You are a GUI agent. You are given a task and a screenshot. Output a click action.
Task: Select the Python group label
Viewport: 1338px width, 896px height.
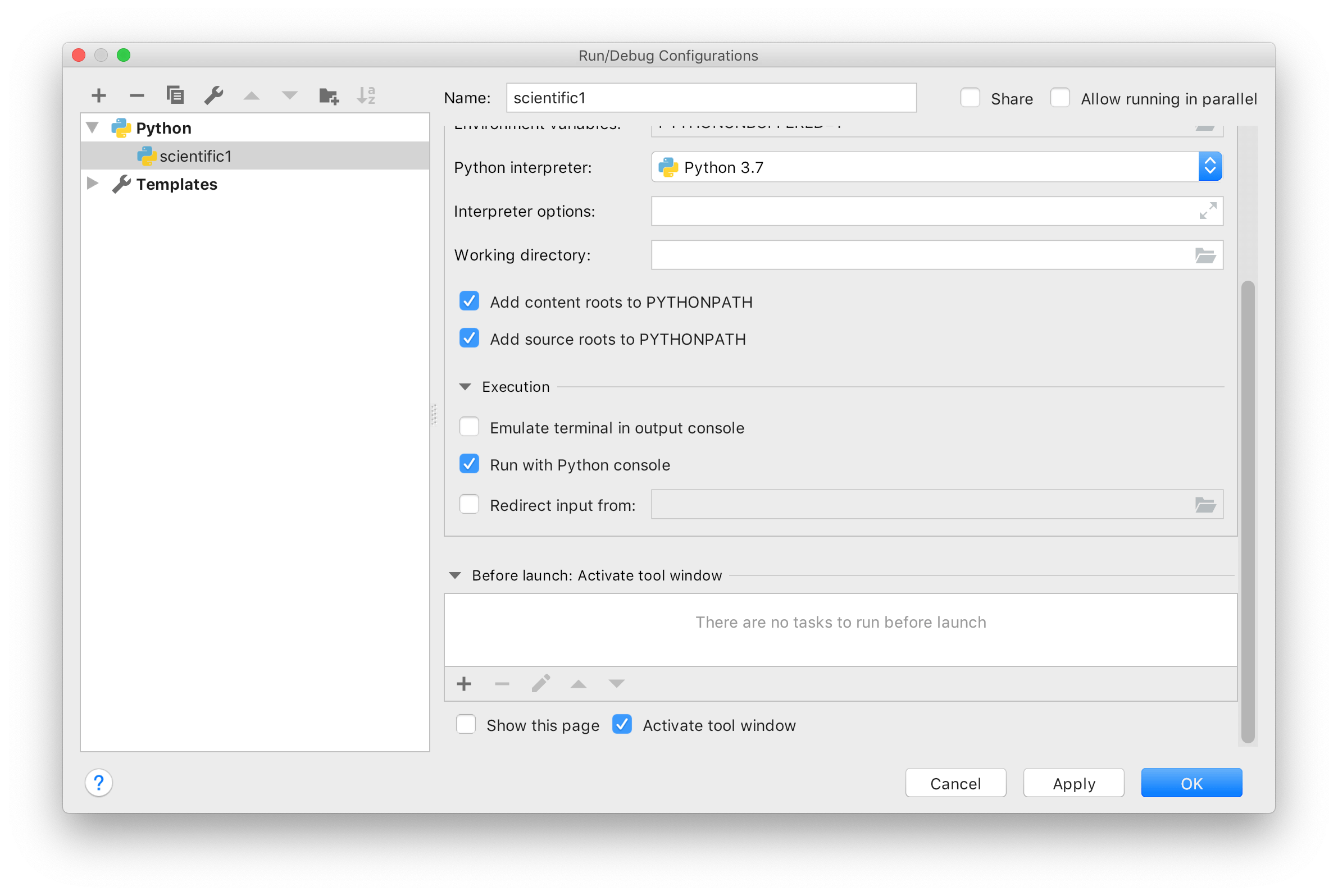pos(163,128)
